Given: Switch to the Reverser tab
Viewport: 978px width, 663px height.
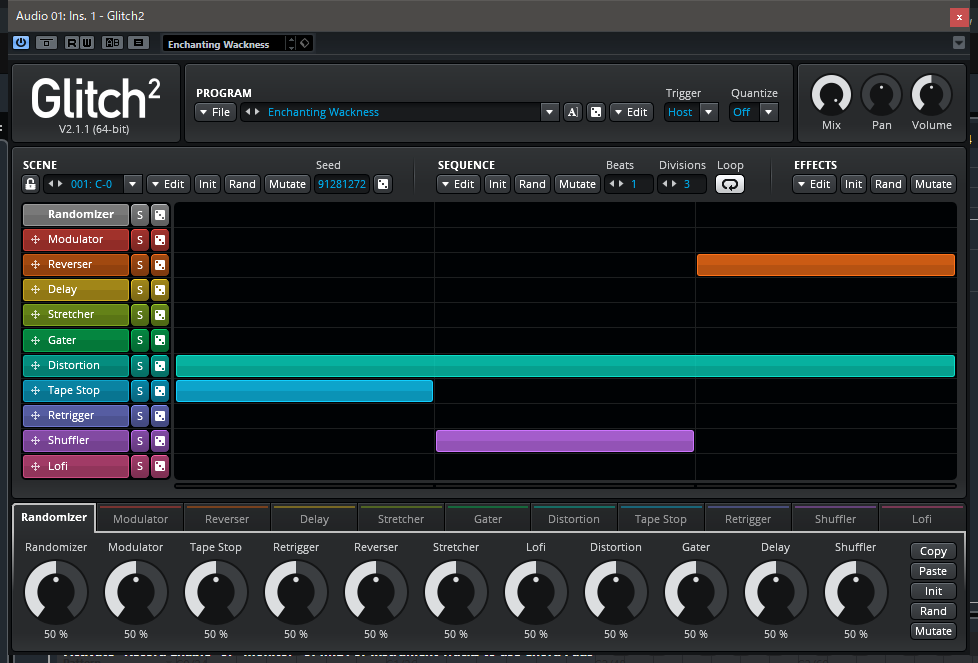Looking at the screenshot, I should click(227, 518).
